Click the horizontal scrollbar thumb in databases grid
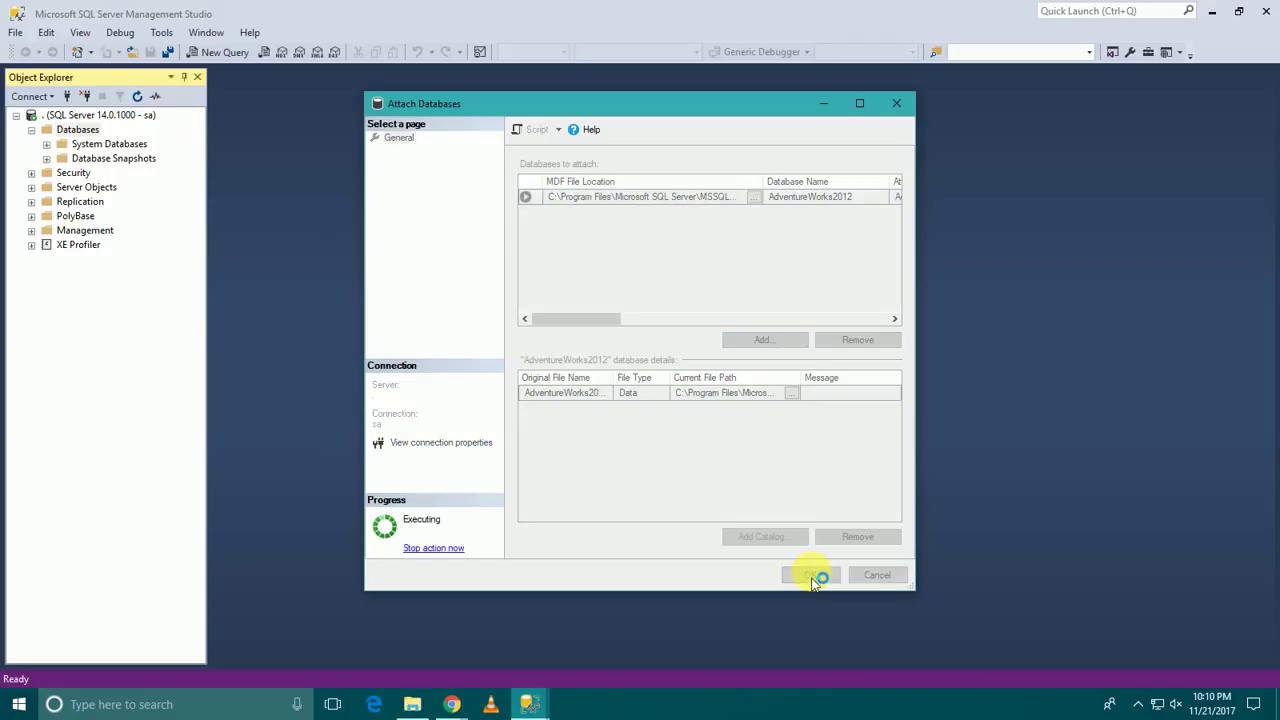The width and height of the screenshot is (1280, 720). [576, 319]
